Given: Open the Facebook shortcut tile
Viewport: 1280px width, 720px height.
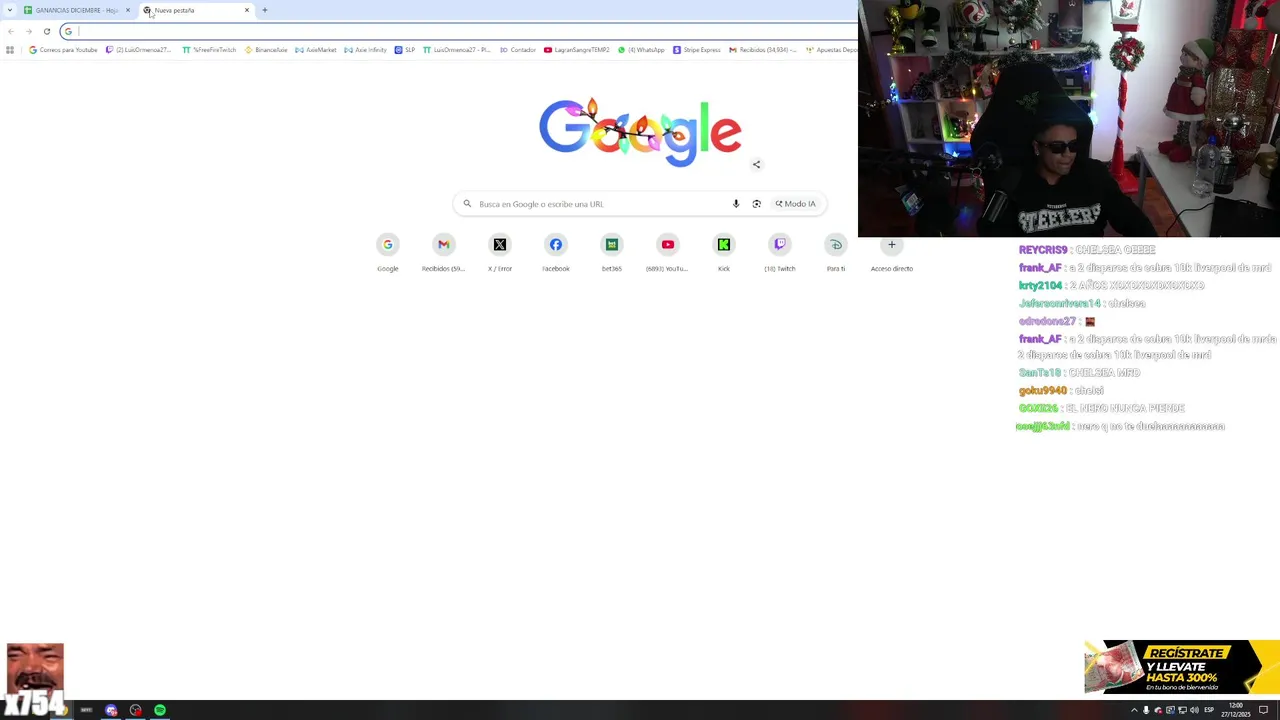Looking at the screenshot, I should [556, 252].
